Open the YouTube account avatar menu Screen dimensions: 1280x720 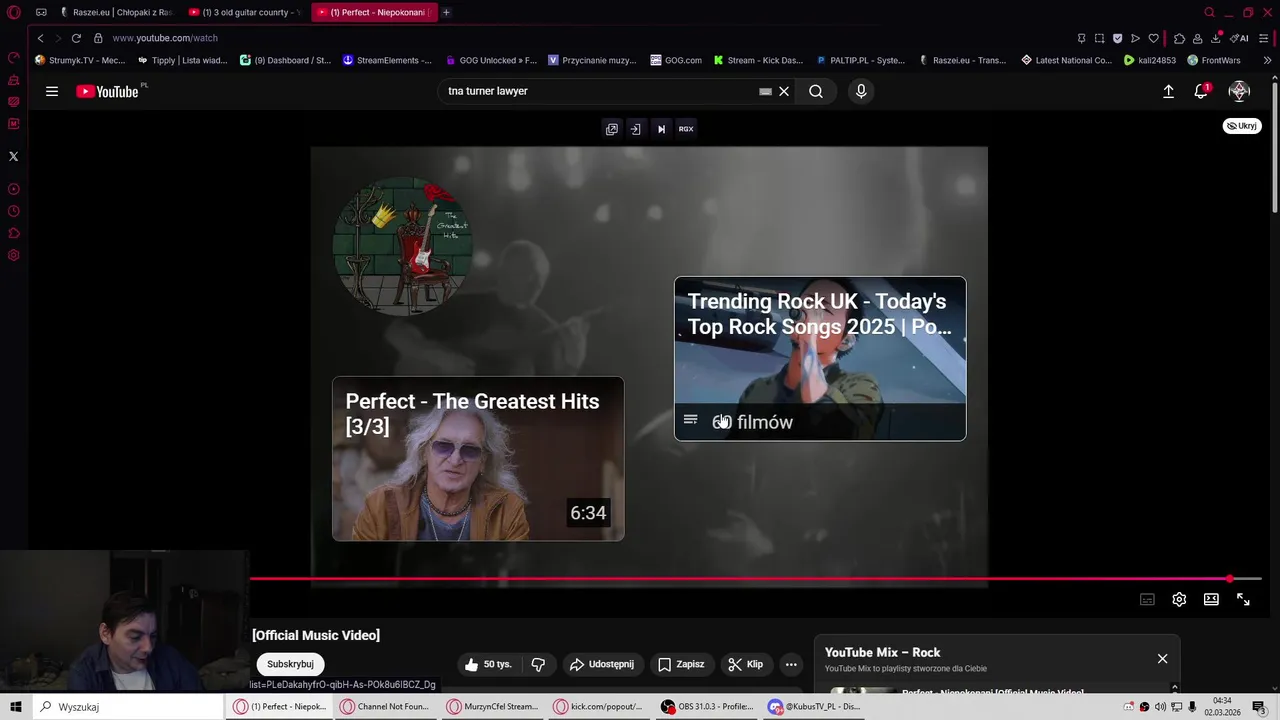click(1239, 91)
